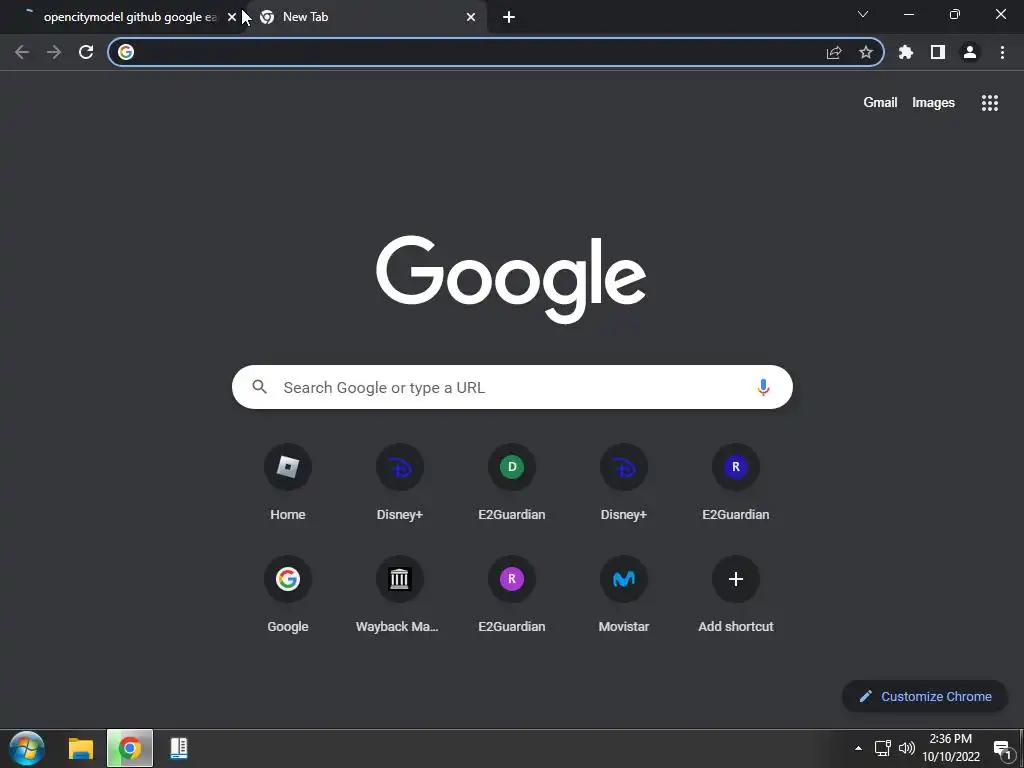Viewport: 1024px width, 768px height.
Task: Expand the tab search chevron
Action: coord(863,14)
